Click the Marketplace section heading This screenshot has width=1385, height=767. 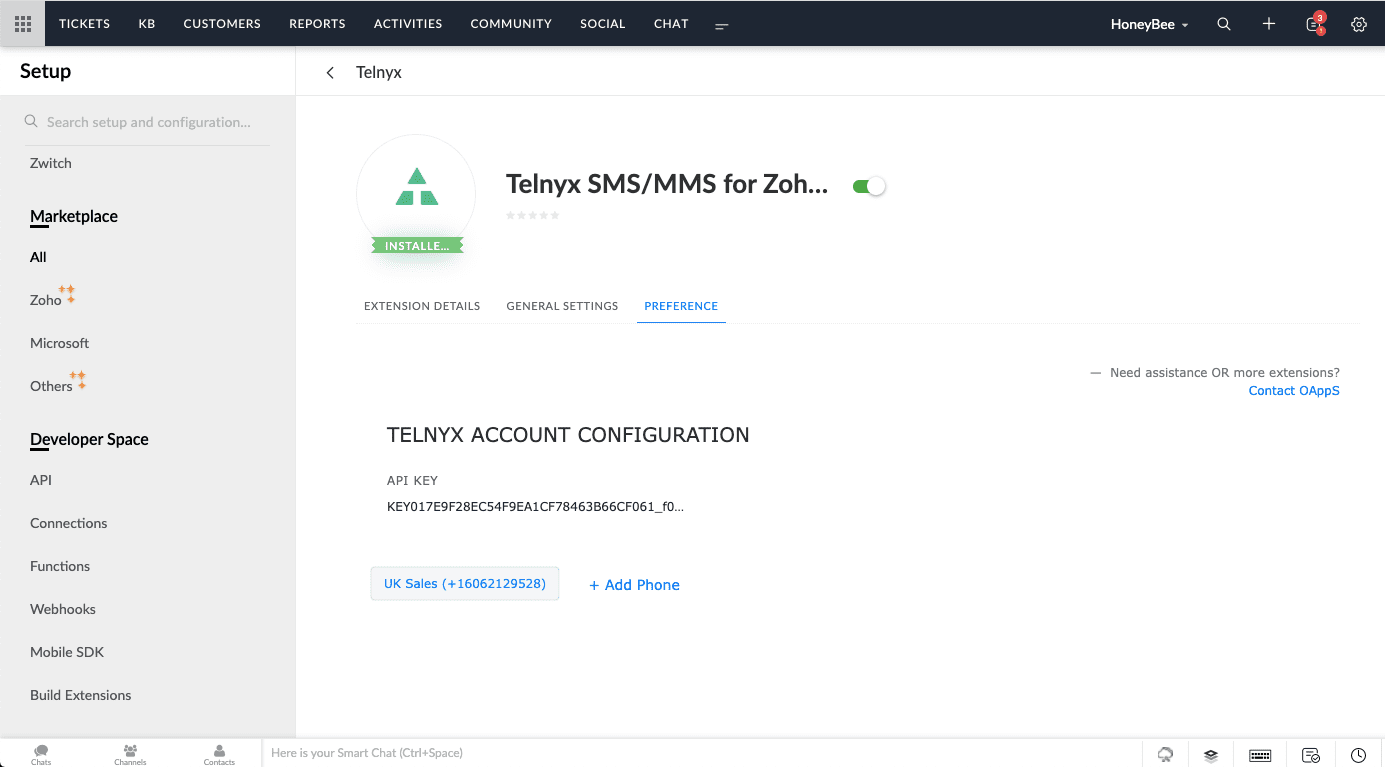point(74,216)
